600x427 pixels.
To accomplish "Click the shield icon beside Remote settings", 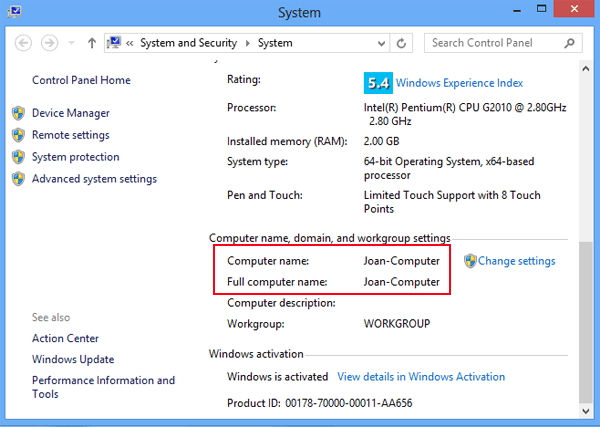I will pyautogui.click(x=18, y=135).
